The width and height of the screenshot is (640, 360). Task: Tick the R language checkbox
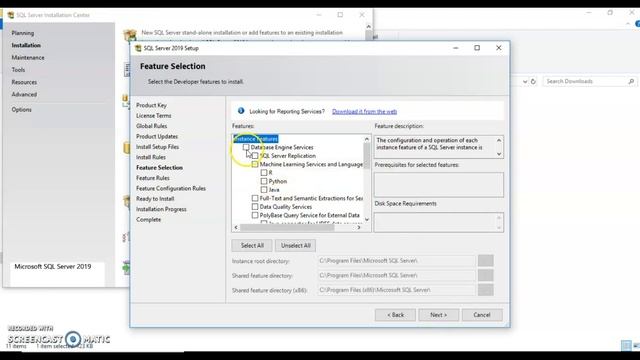264,173
